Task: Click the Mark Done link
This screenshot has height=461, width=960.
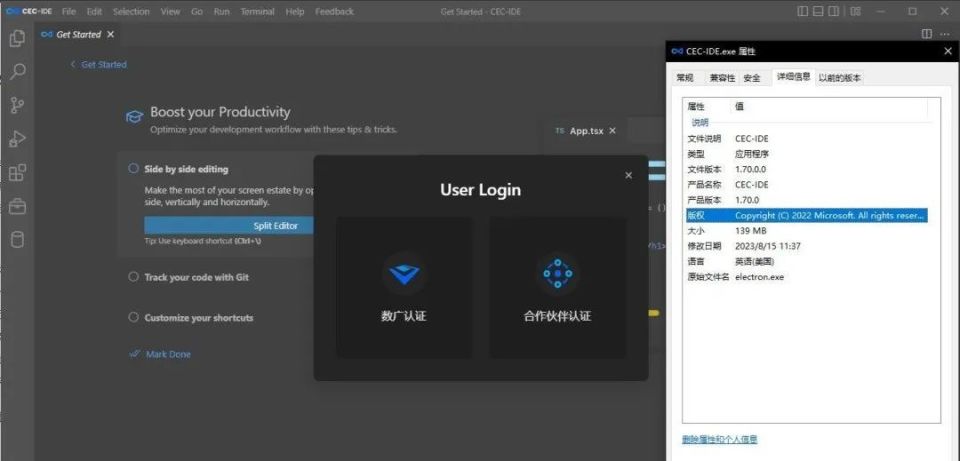Action: pos(160,354)
